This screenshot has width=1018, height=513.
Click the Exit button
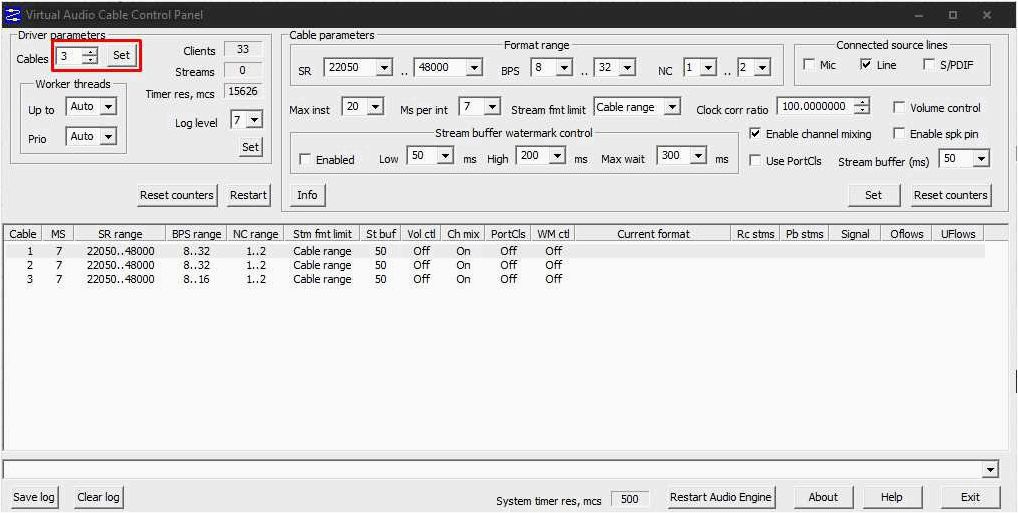click(x=970, y=497)
